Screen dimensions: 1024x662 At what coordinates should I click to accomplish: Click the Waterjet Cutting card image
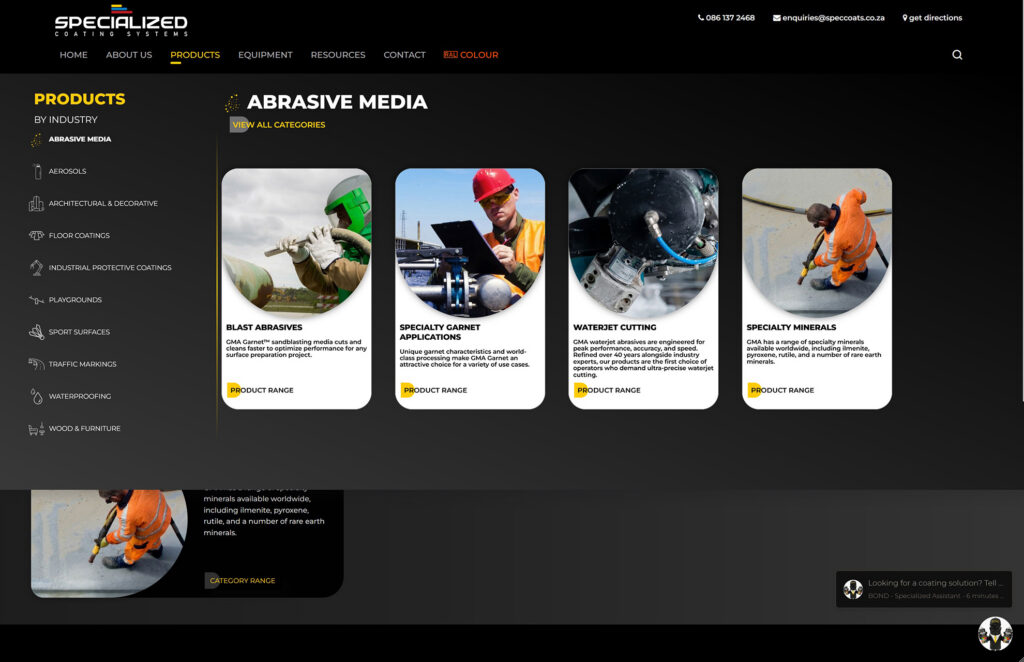(x=643, y=242)
